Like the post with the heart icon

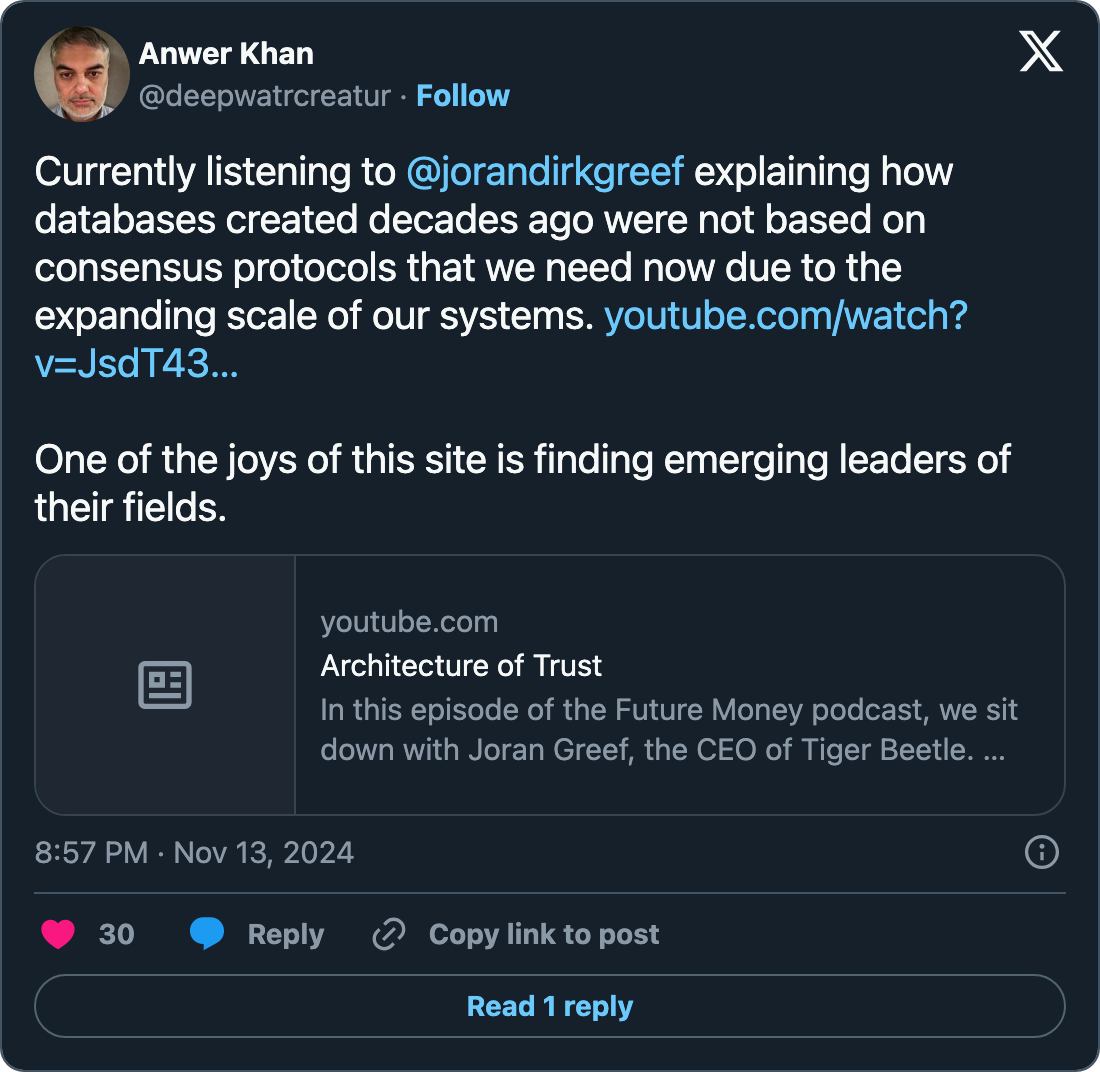pos(58,935)
